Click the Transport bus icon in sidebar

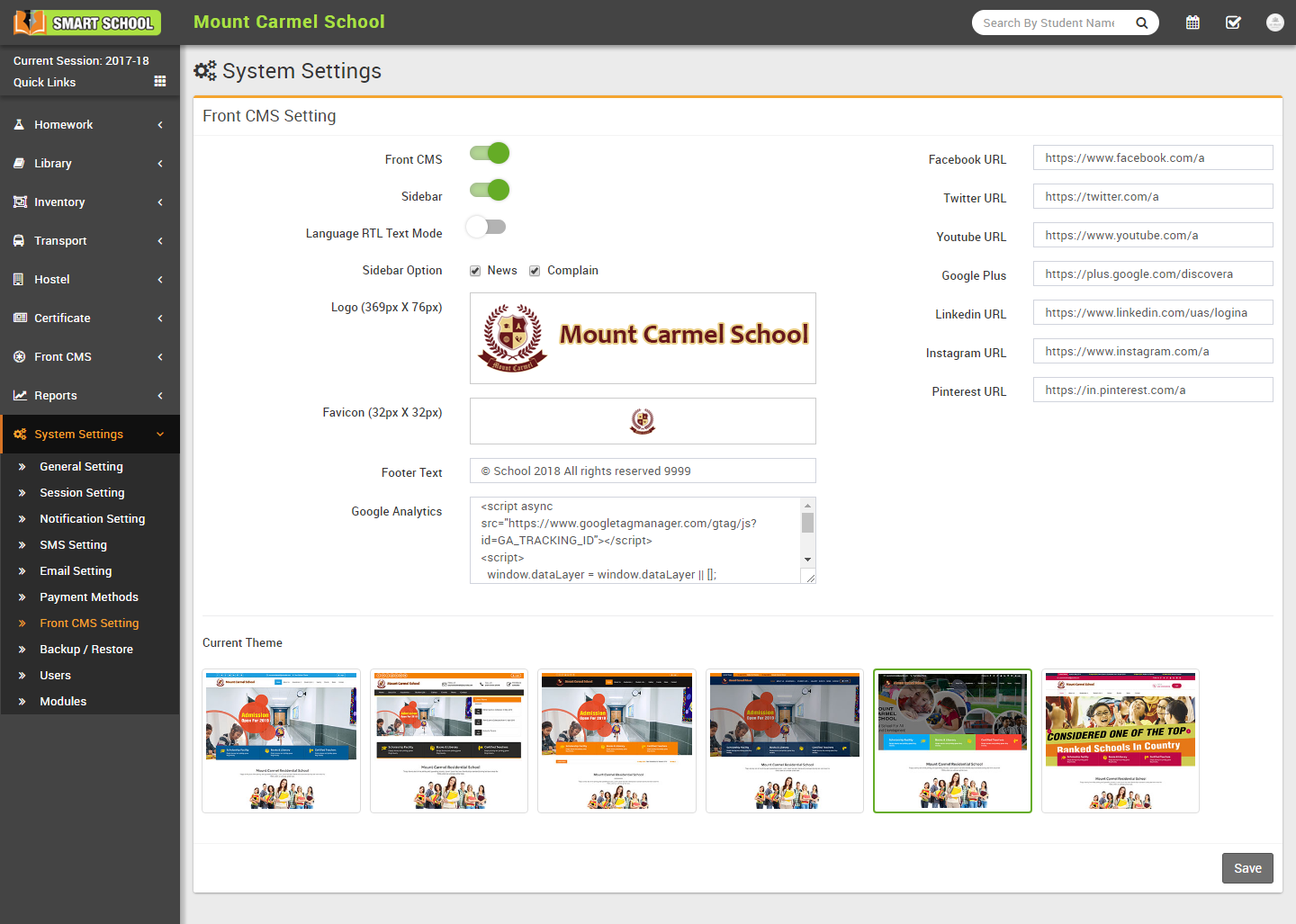coord(19,241)
